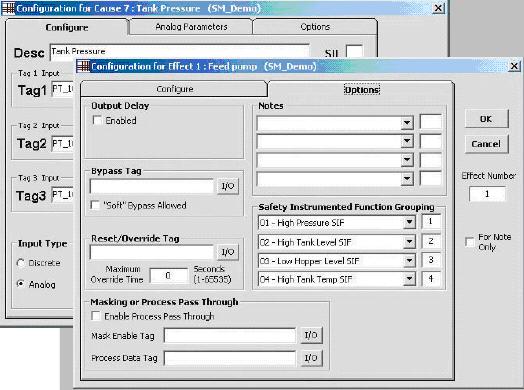The width and height of the screenshot is (524, 390).
Task: Open the 03 - Low Hopper Level SIF dropdown
Action: (x=409, y=260)
